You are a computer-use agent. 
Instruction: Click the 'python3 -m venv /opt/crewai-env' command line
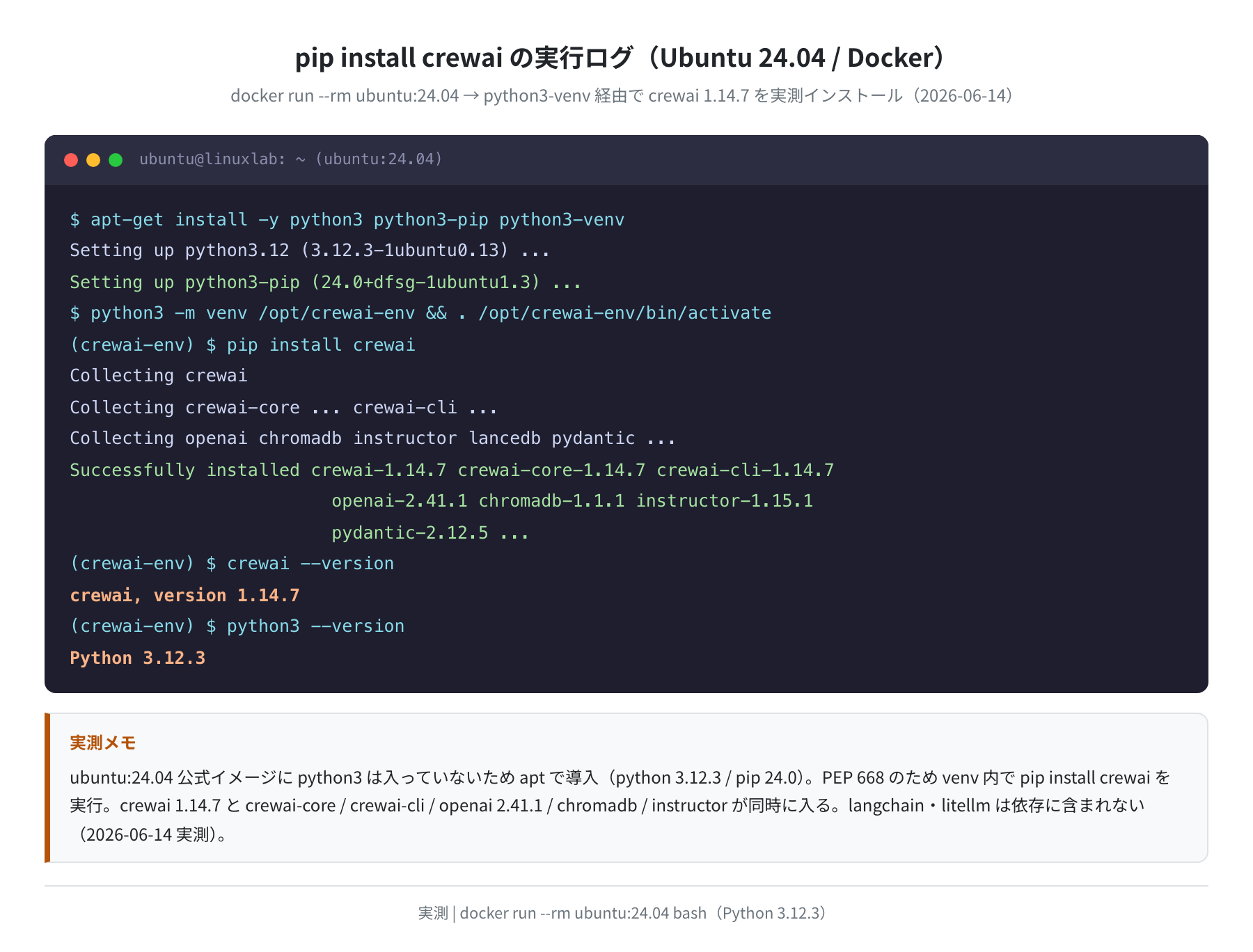[420, 313]
